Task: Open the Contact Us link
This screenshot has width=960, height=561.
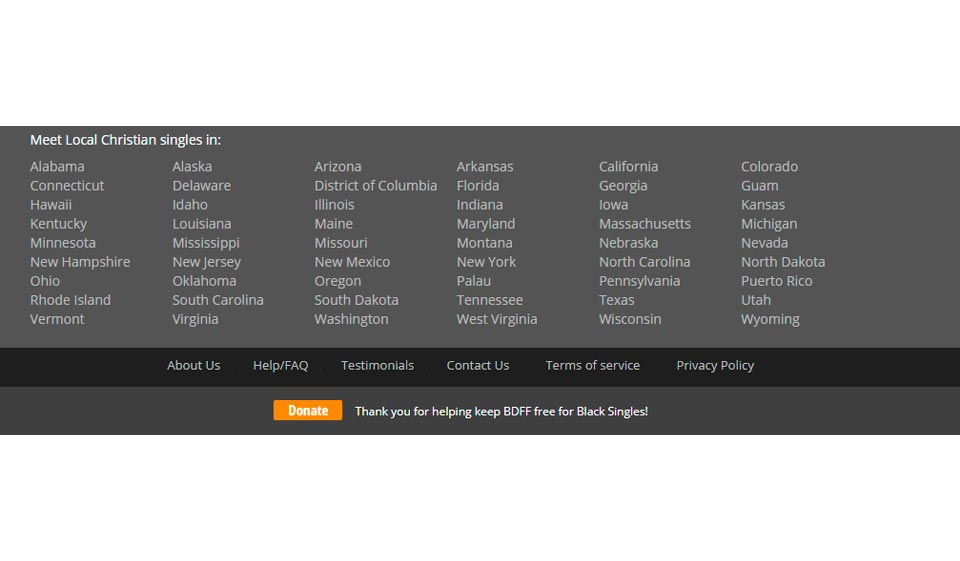Action: (477, 366)
